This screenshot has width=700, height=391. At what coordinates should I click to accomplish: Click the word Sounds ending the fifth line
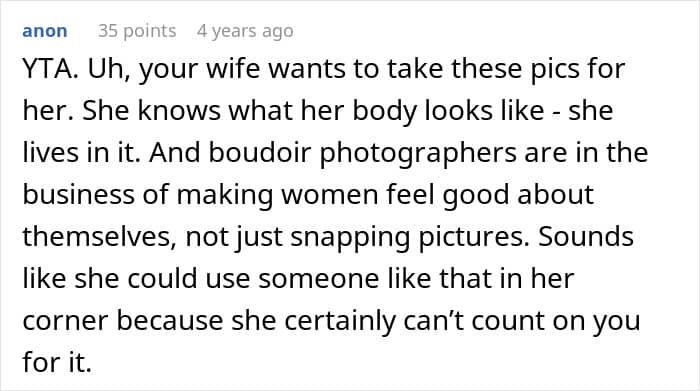coord(585,236)
